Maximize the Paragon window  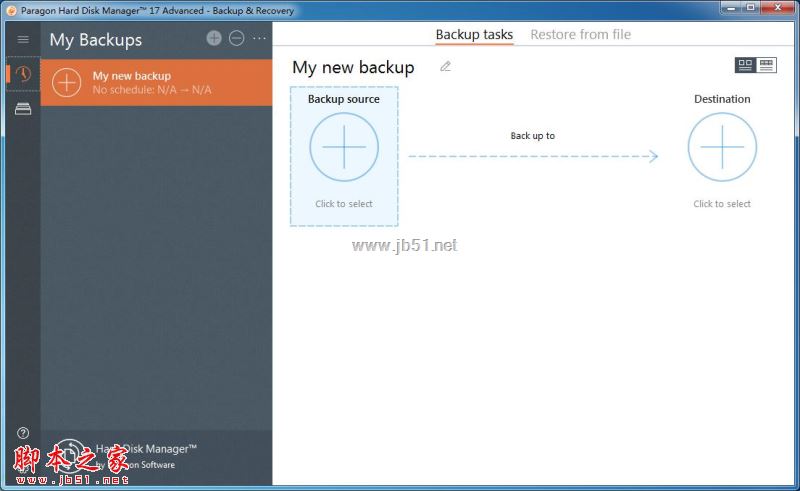pyautogui.click(x=751, y=8)
